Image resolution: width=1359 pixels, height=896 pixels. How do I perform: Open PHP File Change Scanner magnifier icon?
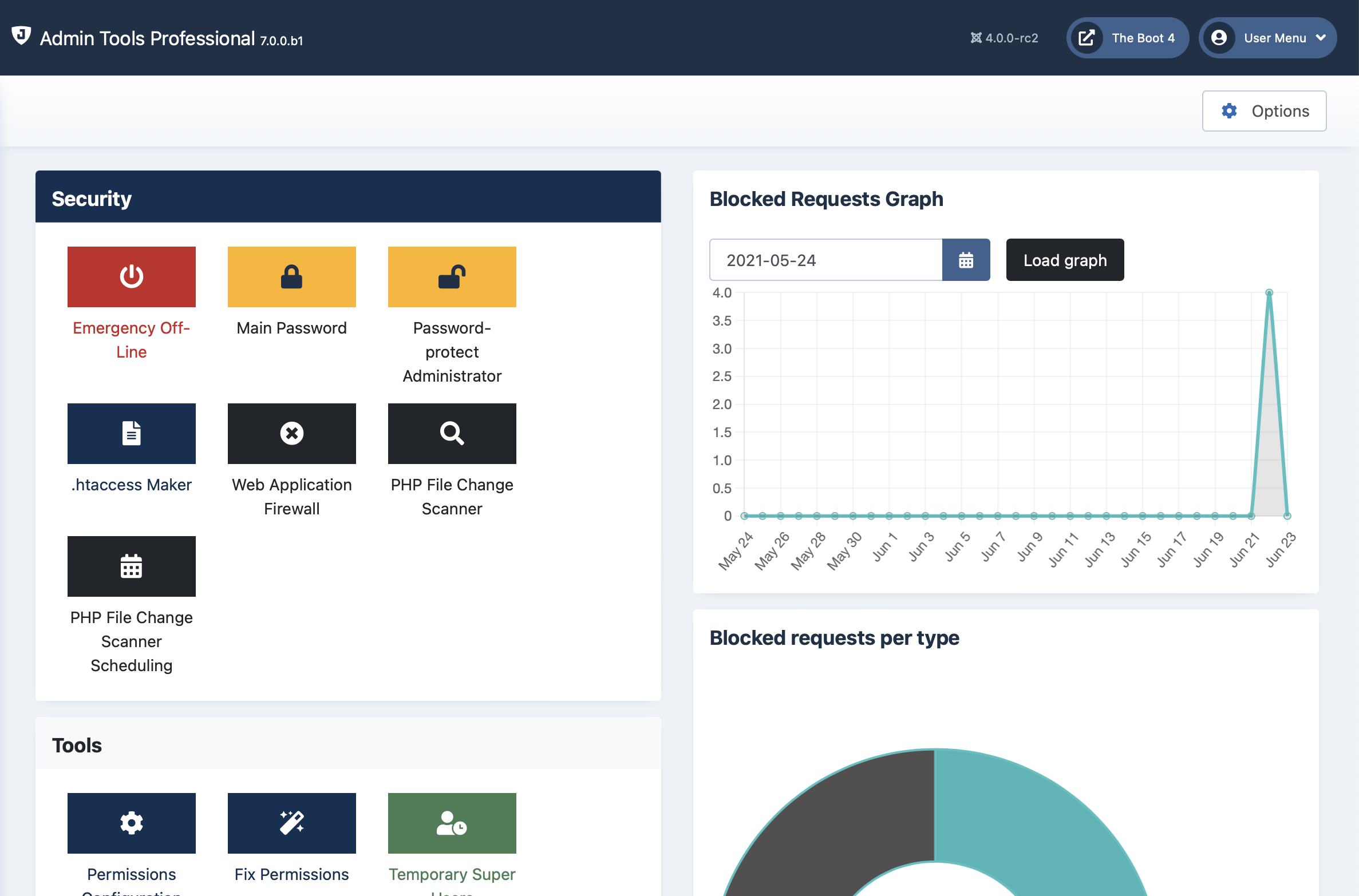pos(452,433)
